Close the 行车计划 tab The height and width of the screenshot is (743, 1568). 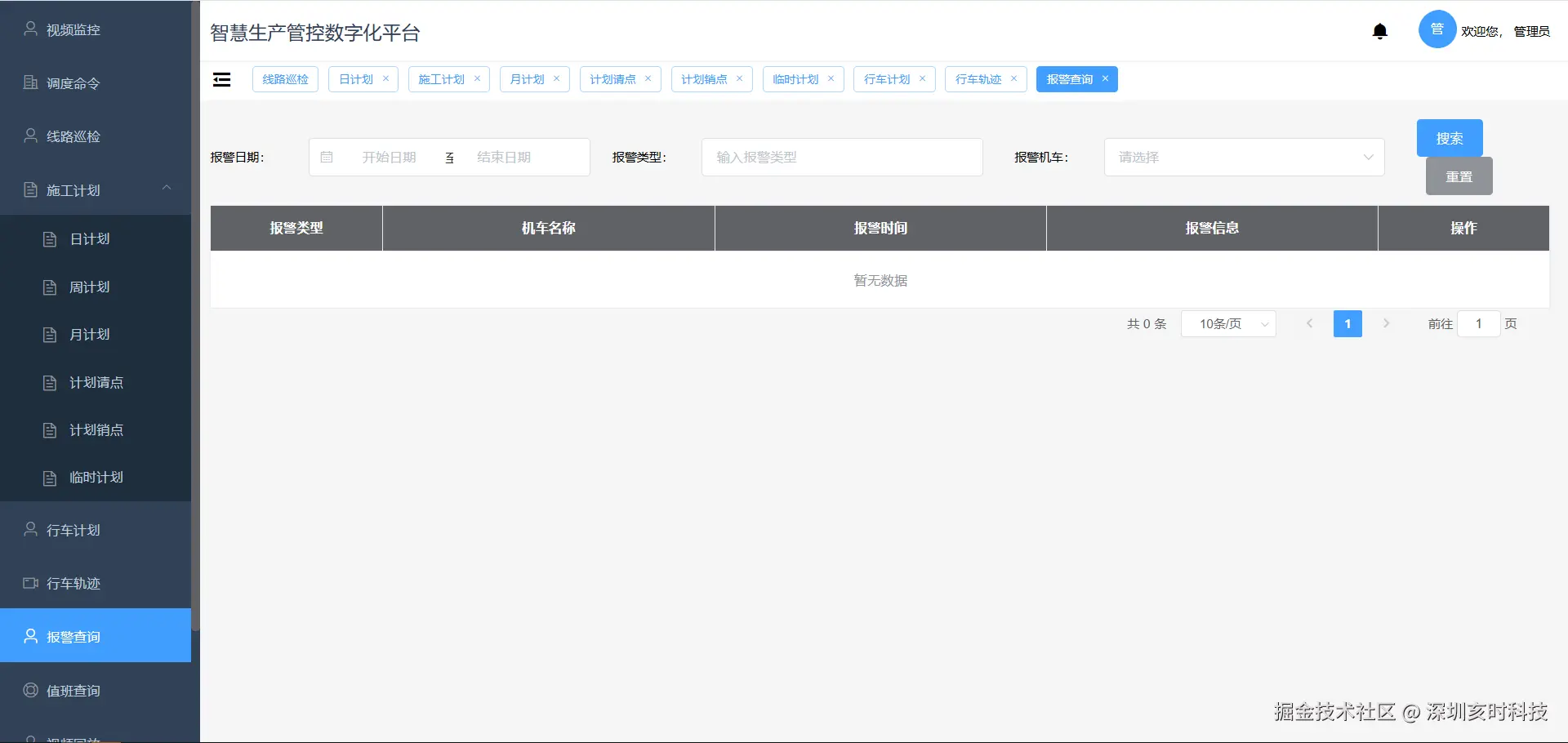pyautogui.click(x=923, y=78)
